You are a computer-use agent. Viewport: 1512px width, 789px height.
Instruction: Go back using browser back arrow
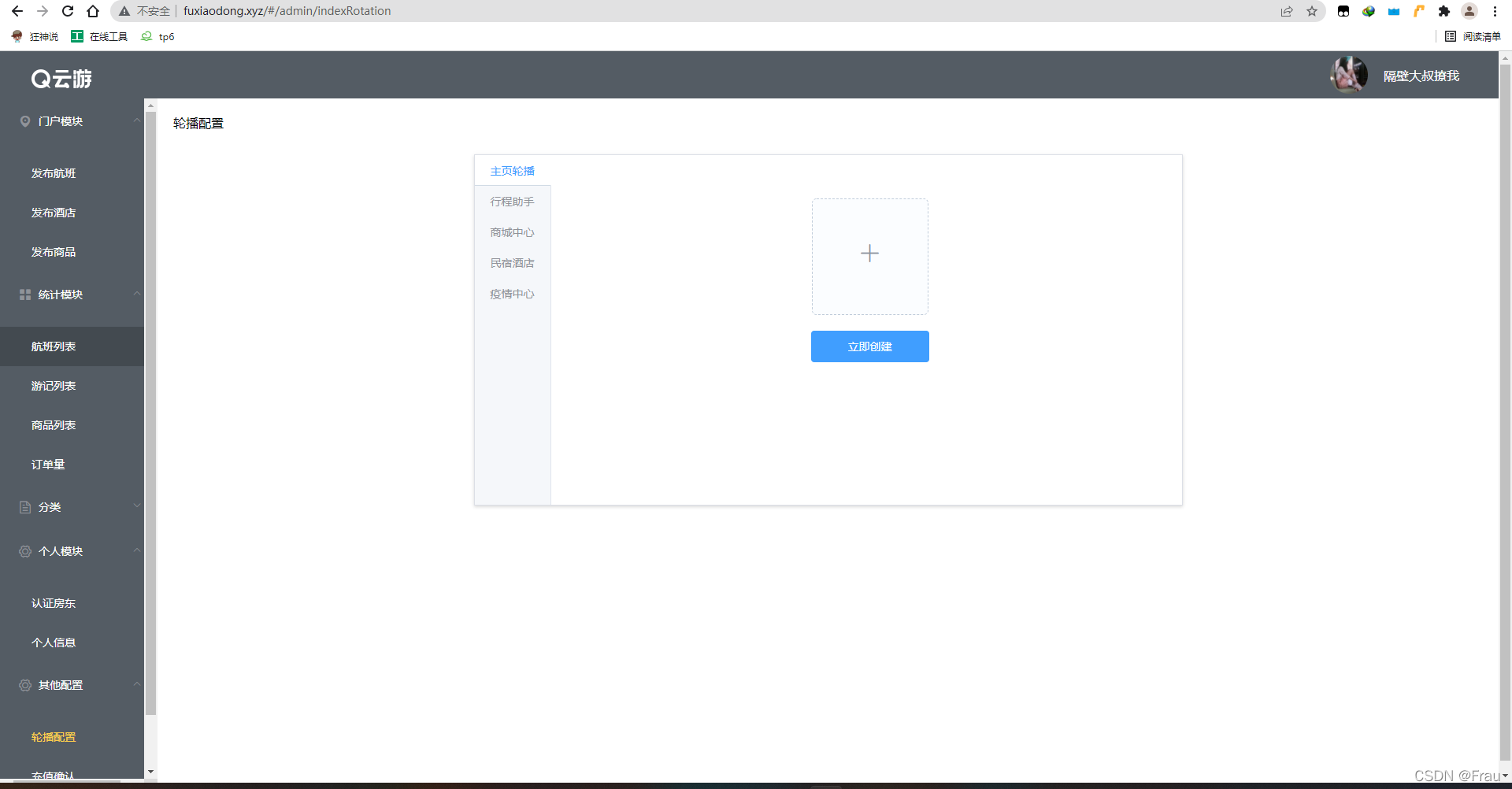click(x=17, y=11)
